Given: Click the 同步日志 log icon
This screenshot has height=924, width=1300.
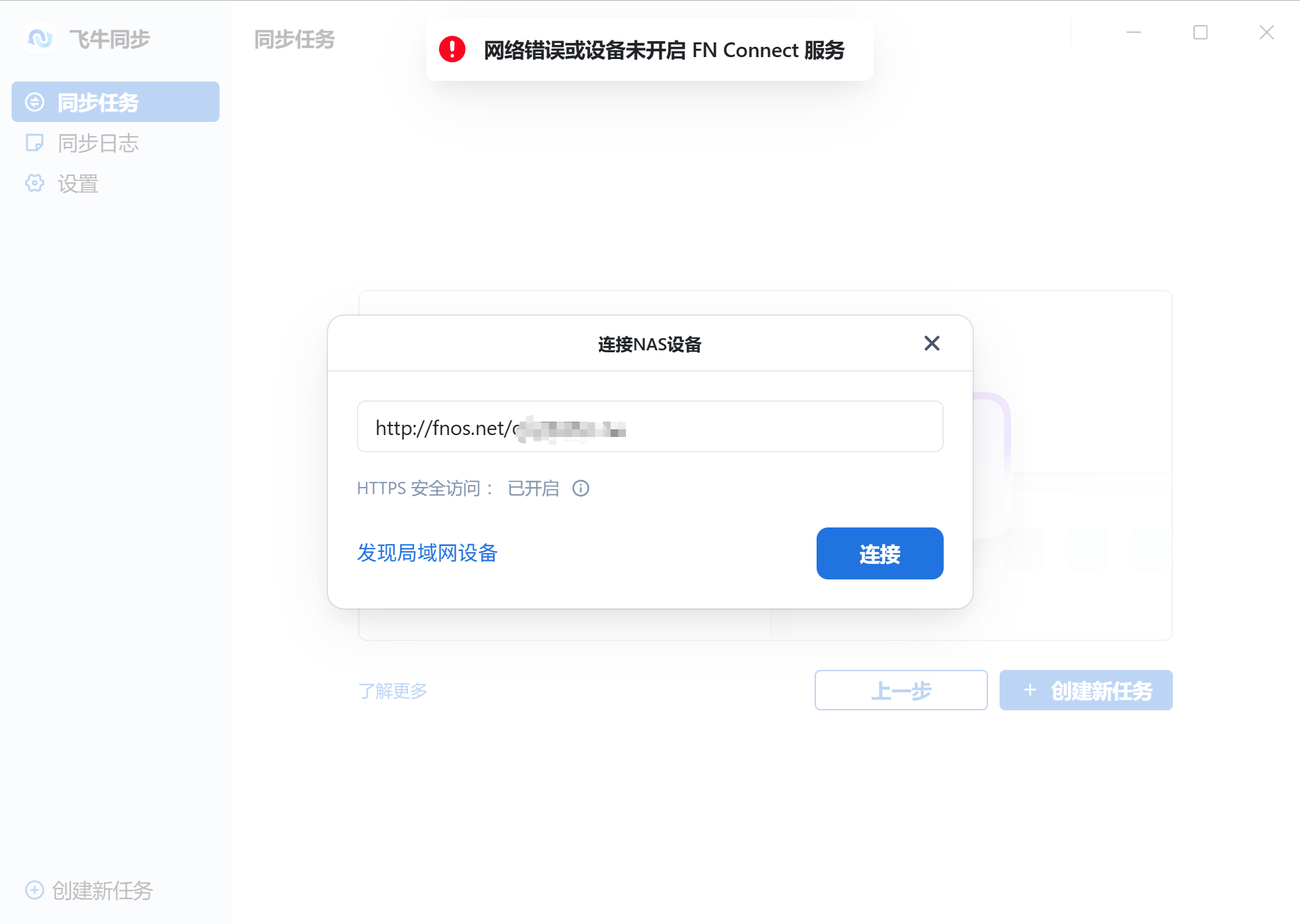Looking at the screenshot, I should [x=35, y=142].
